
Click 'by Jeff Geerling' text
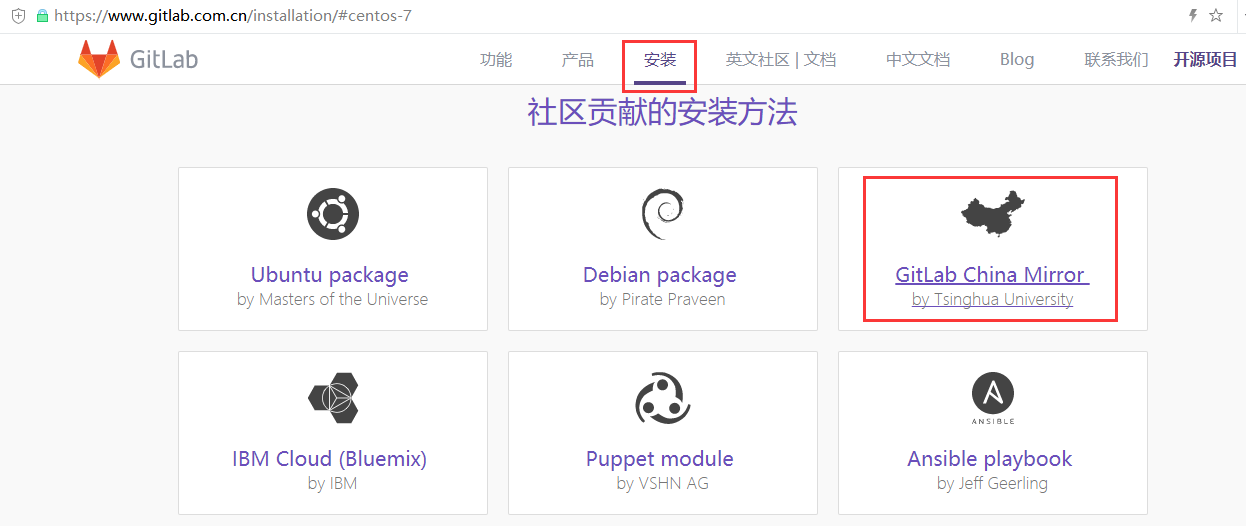pyautogui.click(x=993, y=483)
